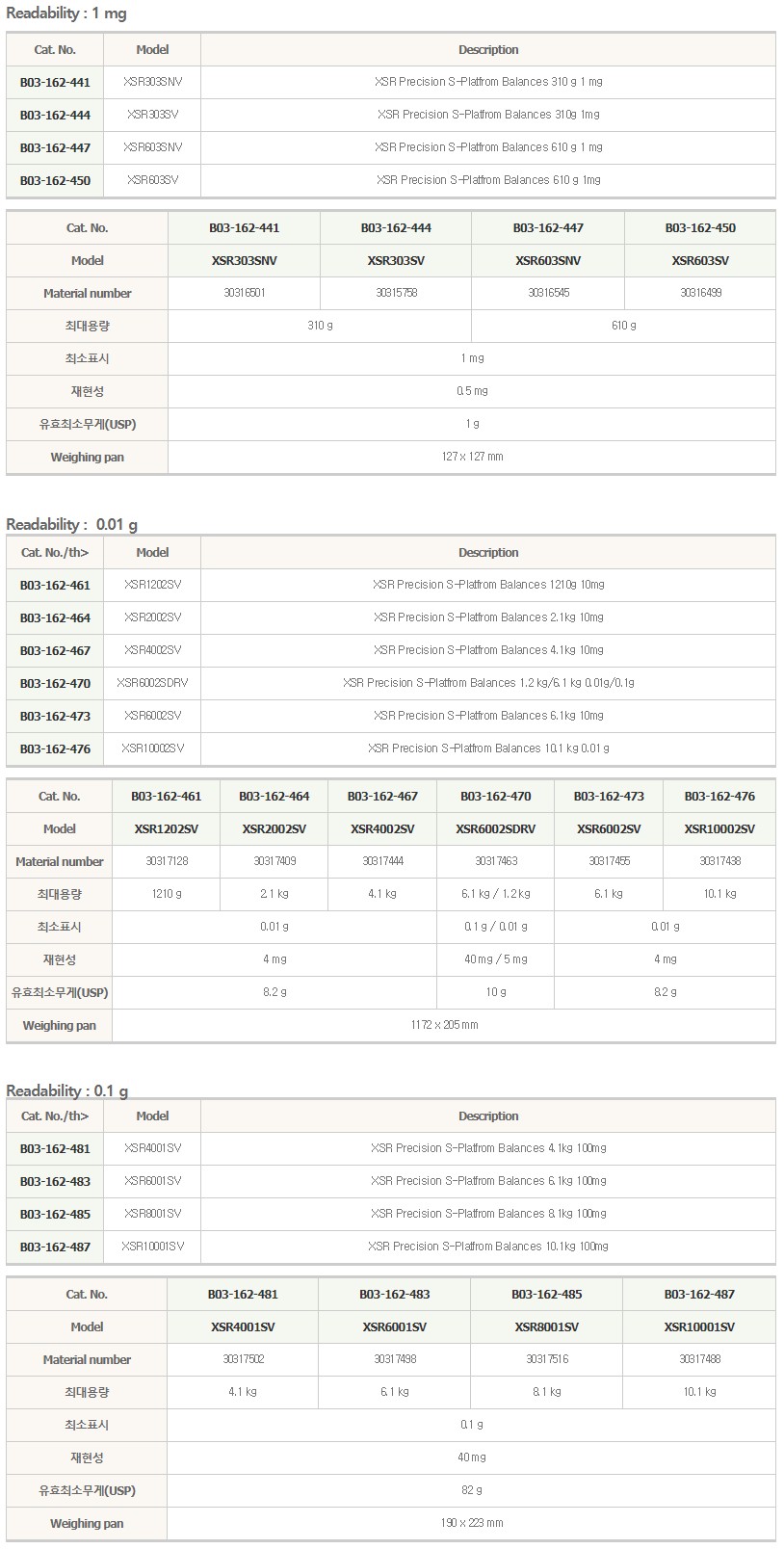Select material number 30317463
Screen dimensions: 784x1549
(496, 861)
